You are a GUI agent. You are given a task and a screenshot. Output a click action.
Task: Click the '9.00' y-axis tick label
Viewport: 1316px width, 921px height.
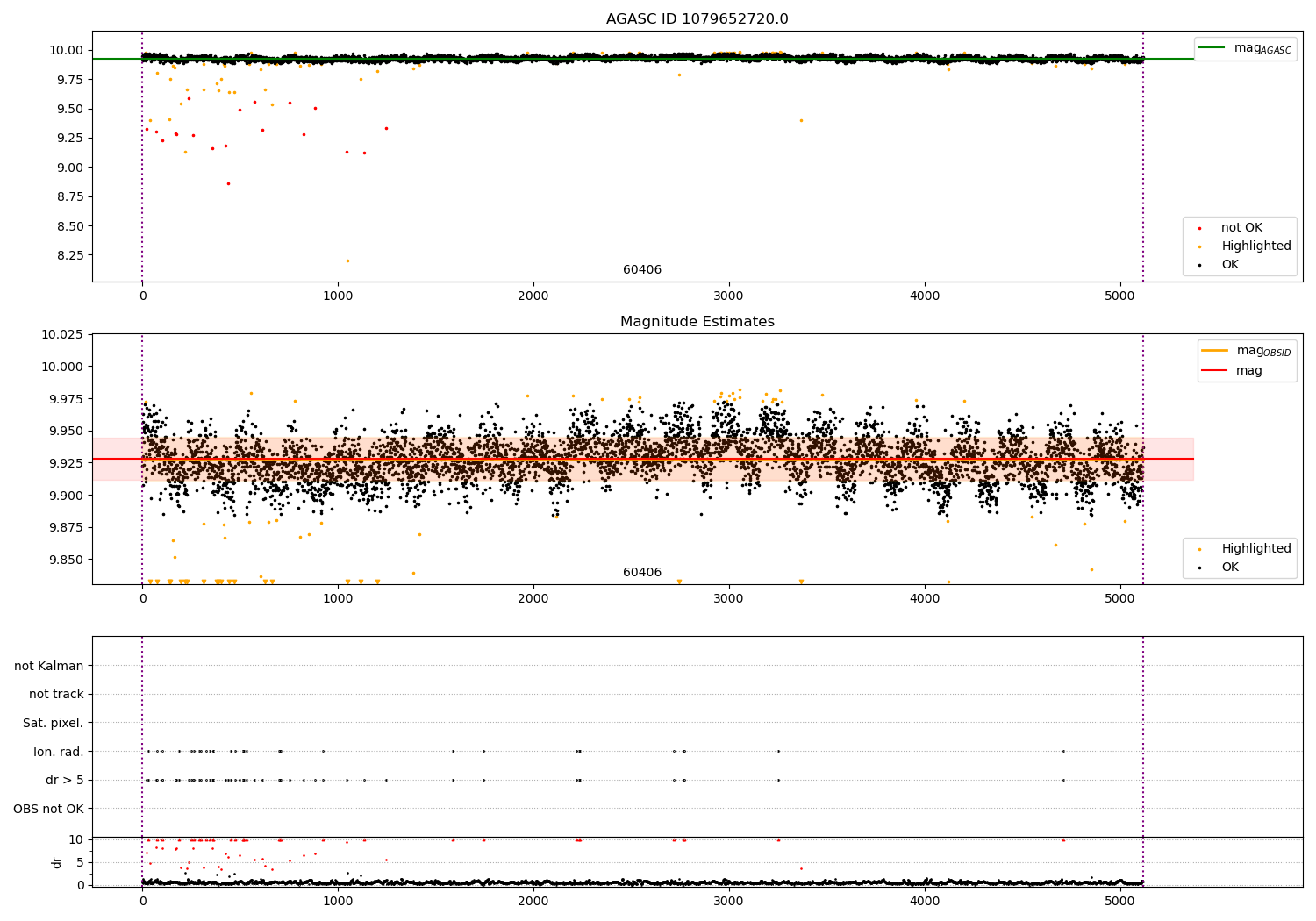point(70,168)
